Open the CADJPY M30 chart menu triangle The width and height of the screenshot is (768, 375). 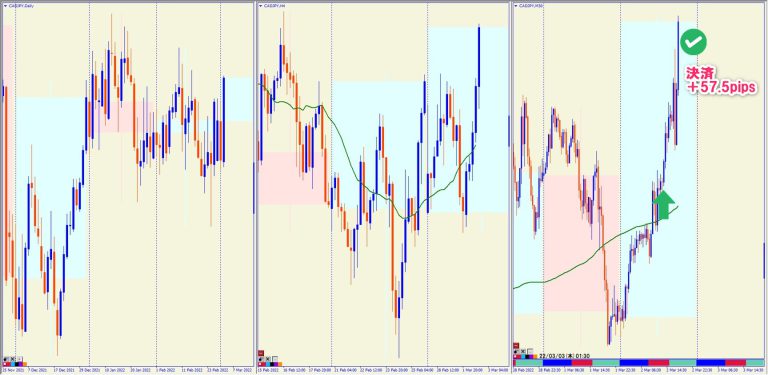[x=516, y=6]
